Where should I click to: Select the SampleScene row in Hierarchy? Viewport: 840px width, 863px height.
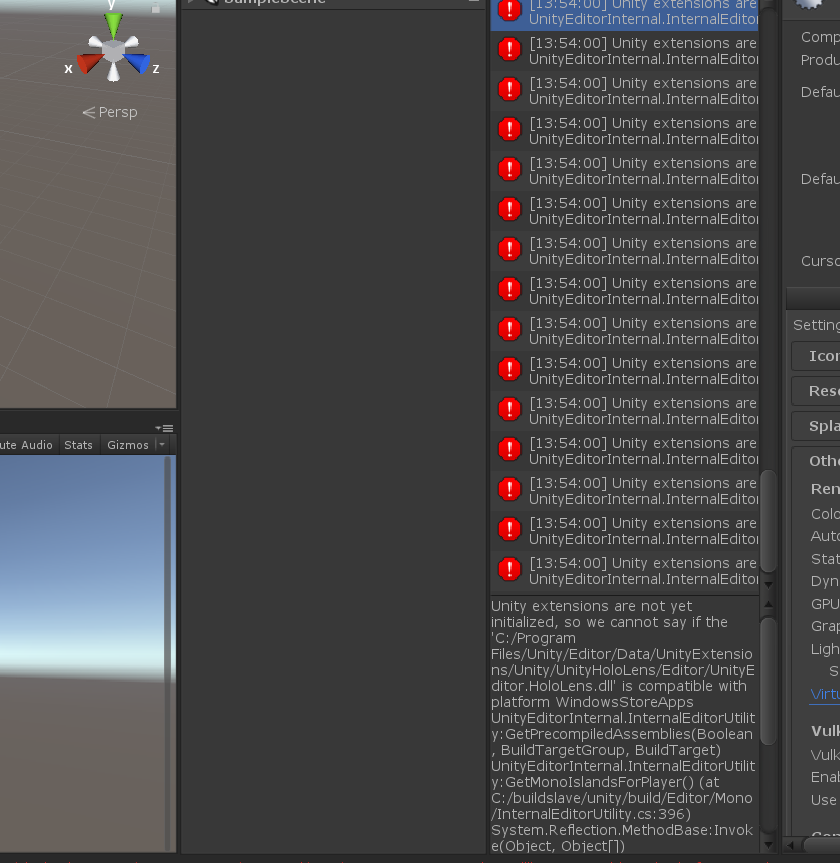(x=333, y=2)
